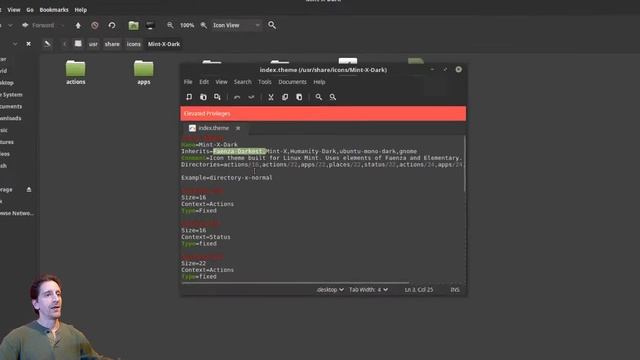Image resolution: width=640 pixels, height=360 pixels.
Task: Open File System in the sidebar
Action: tap(11, 95)
